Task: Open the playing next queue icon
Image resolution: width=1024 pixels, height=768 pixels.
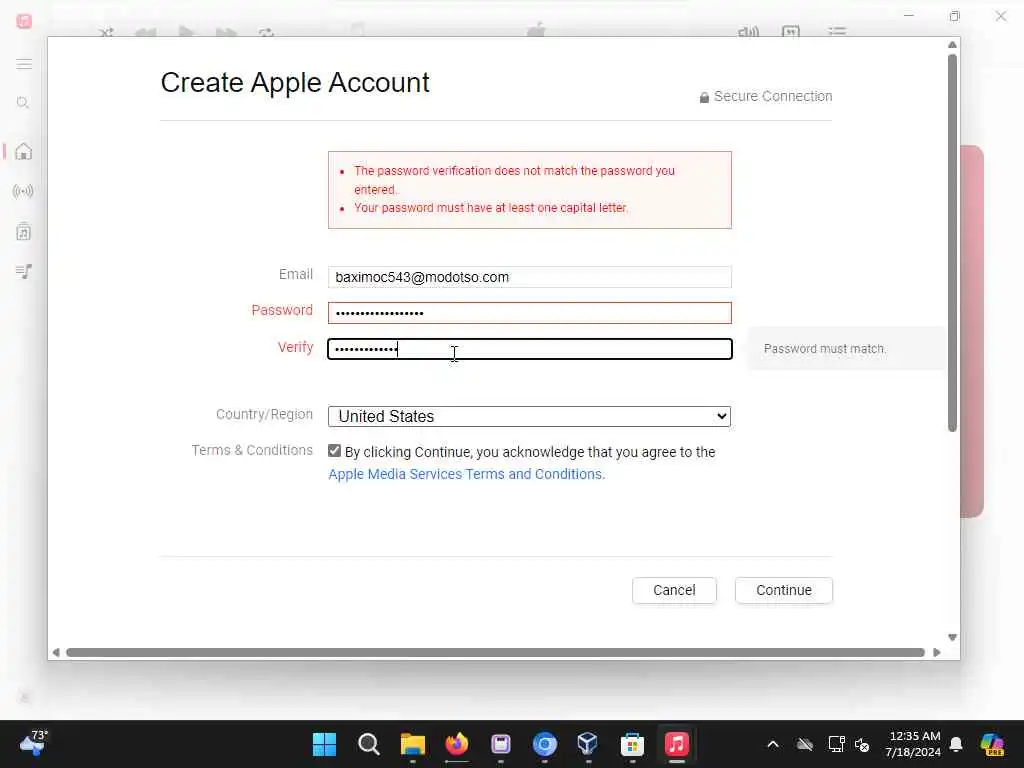Action: (837, 31)
